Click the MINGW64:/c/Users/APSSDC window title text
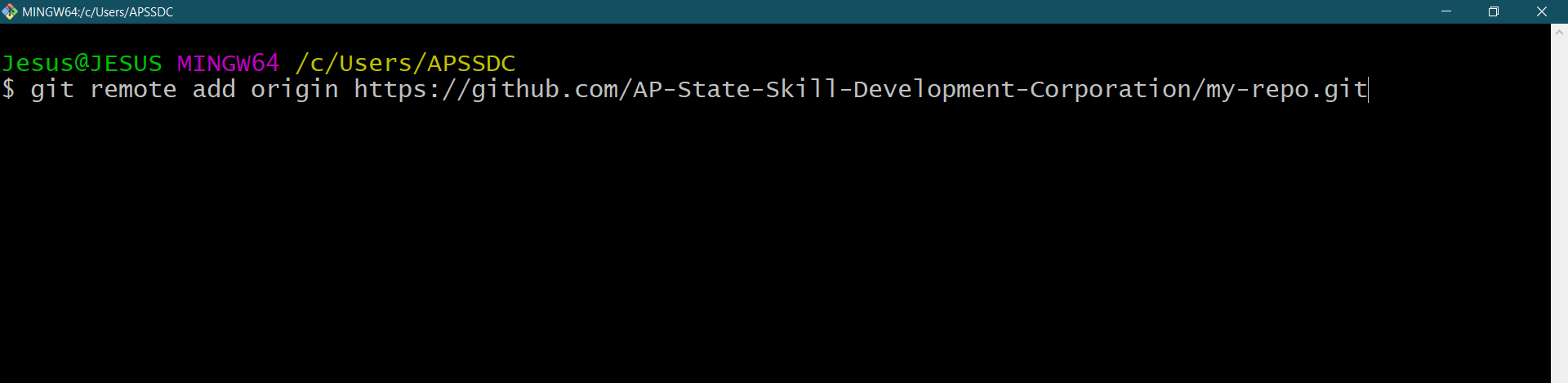 (98, 12)
